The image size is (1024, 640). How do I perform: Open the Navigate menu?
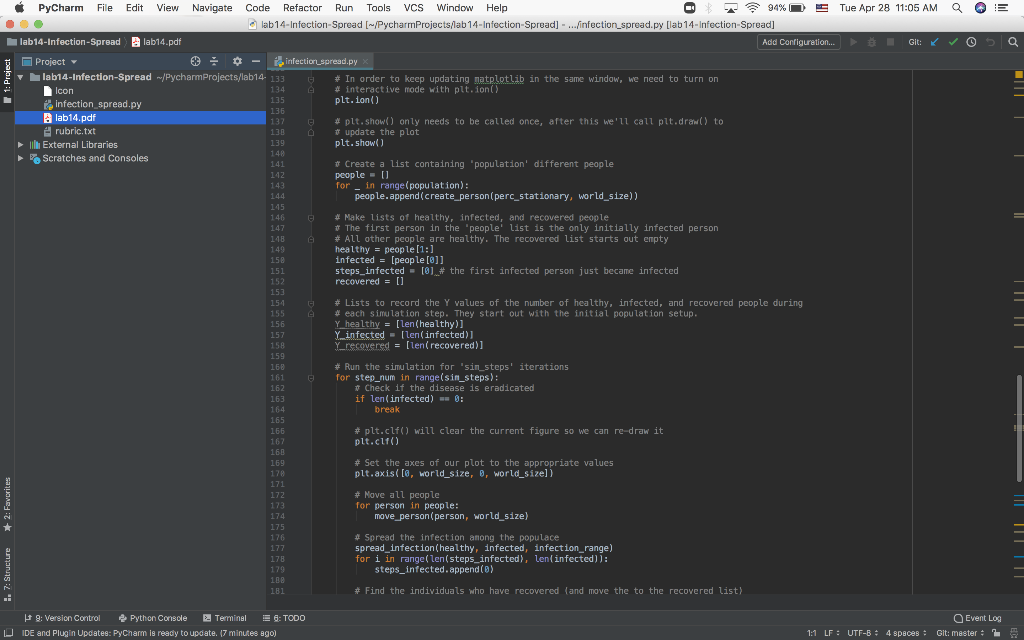point(212,8)
